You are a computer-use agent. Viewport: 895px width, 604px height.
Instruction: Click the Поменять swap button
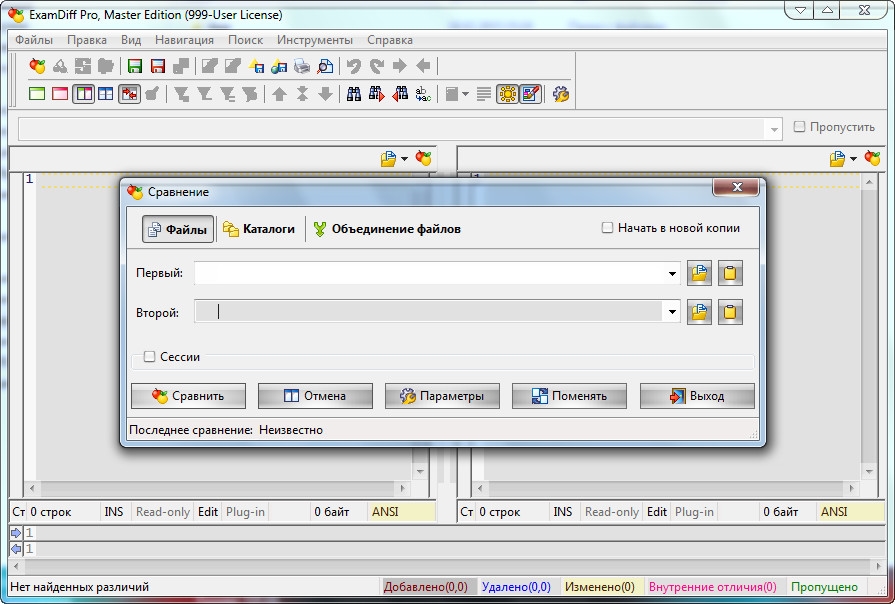[569, 396]
